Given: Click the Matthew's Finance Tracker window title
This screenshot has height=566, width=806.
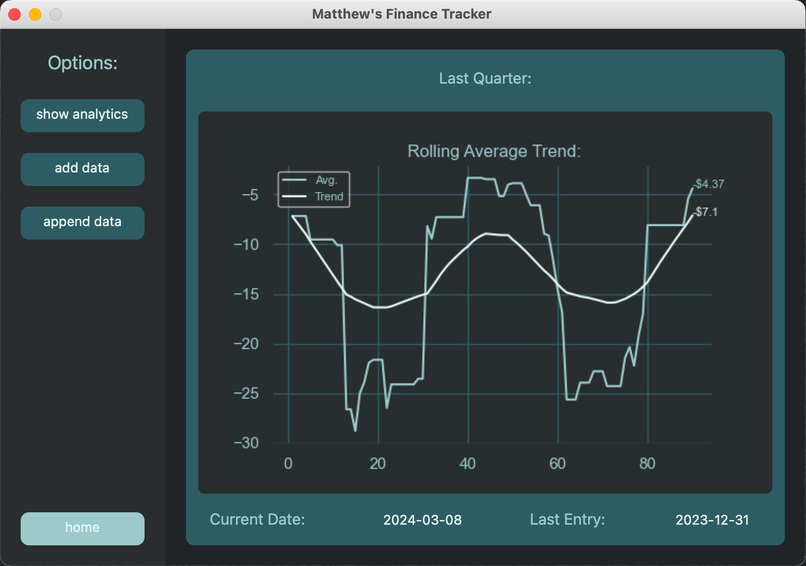Looking at the screenshot, I should [402, 14].
